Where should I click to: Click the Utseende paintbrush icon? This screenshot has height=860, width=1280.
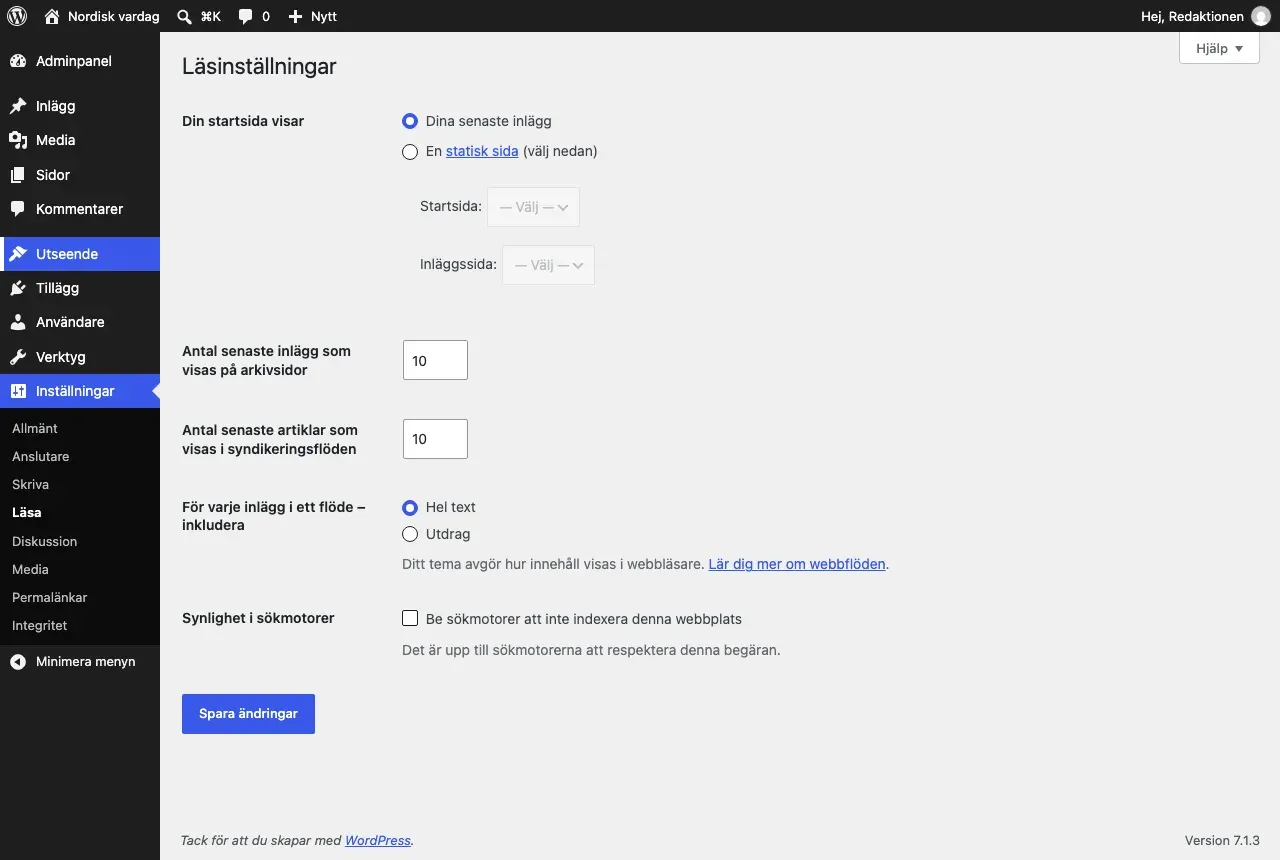click(x=18, y=254)
